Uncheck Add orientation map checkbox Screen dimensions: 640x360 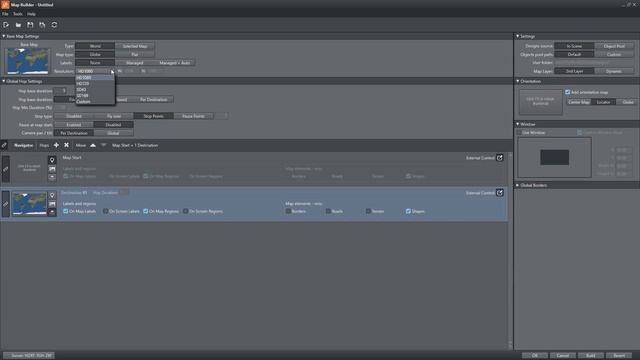568,92
